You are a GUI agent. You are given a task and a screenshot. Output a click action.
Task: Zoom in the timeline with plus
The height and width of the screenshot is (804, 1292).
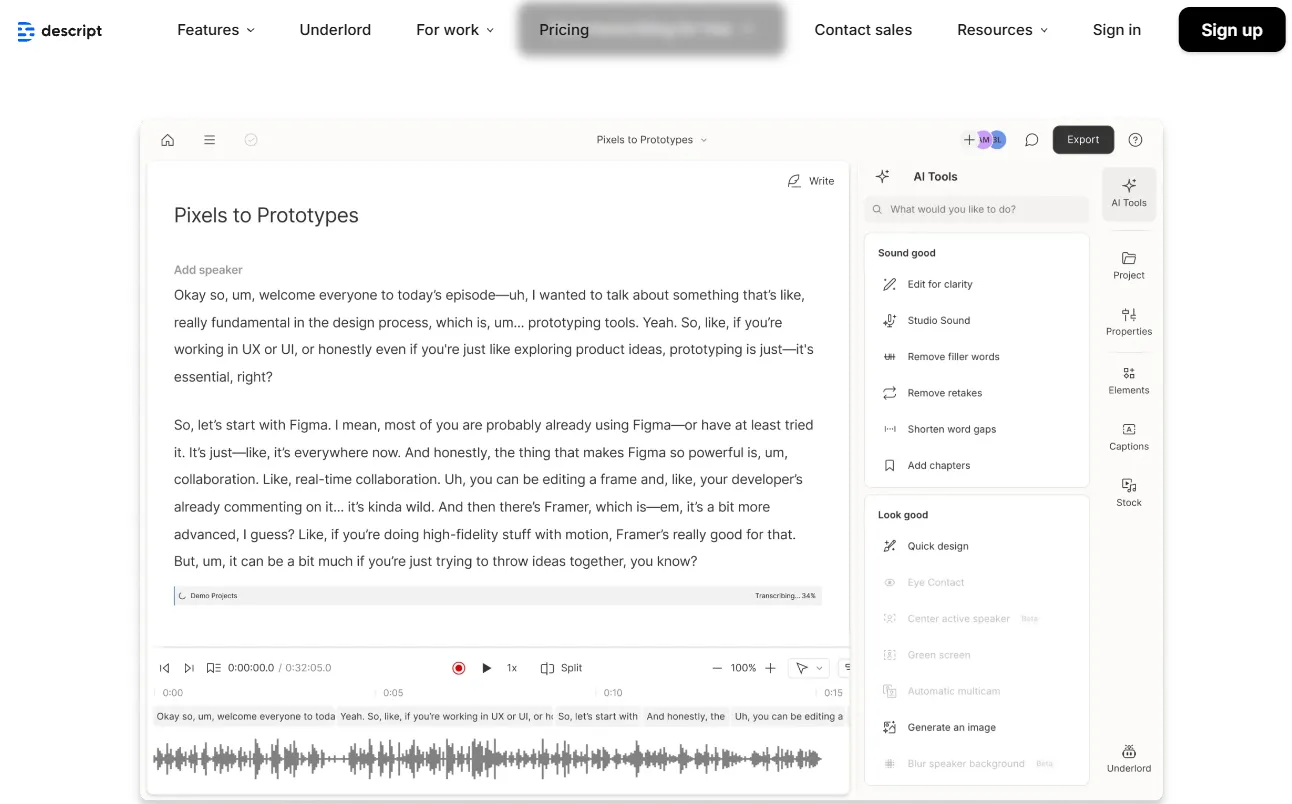(770, 668)
